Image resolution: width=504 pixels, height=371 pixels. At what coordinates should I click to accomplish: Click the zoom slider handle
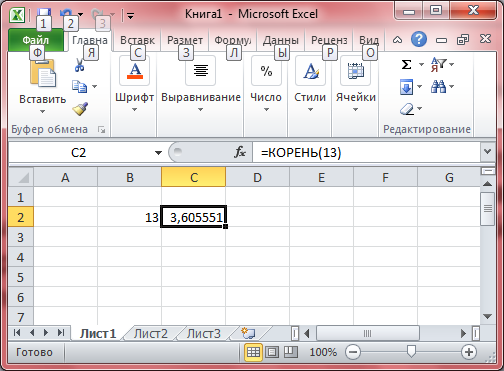point(412,351)
